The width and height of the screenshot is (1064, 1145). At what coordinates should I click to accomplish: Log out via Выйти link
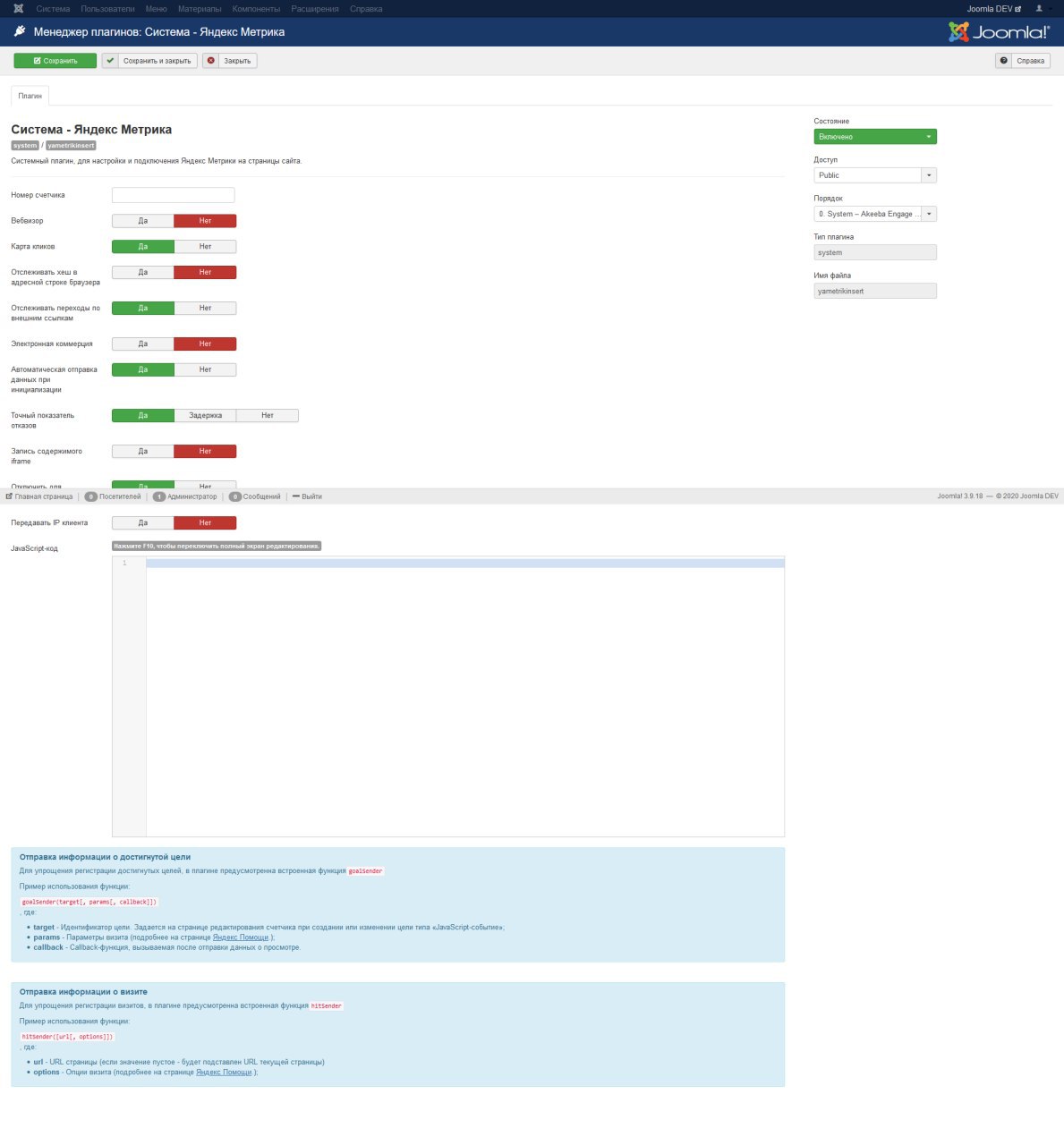[307, 496]
